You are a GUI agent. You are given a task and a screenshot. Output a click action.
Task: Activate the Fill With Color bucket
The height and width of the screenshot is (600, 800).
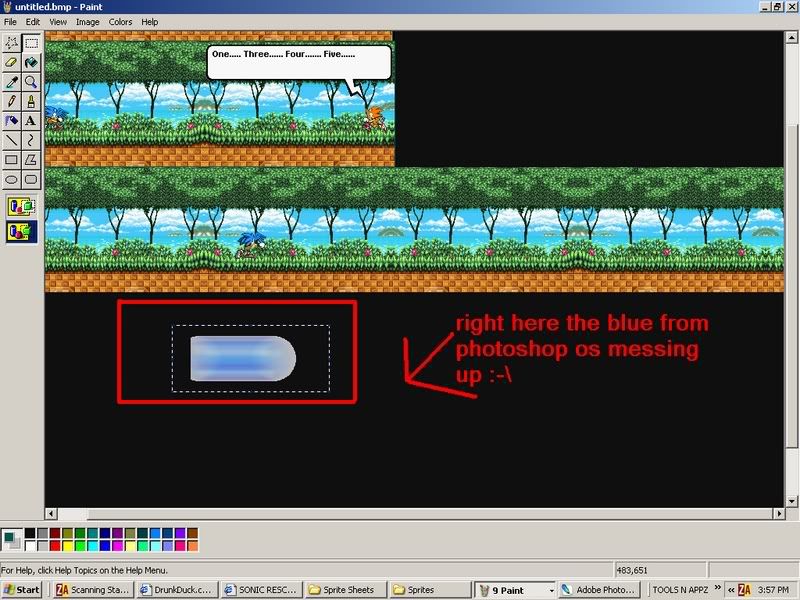coord(31,62)
